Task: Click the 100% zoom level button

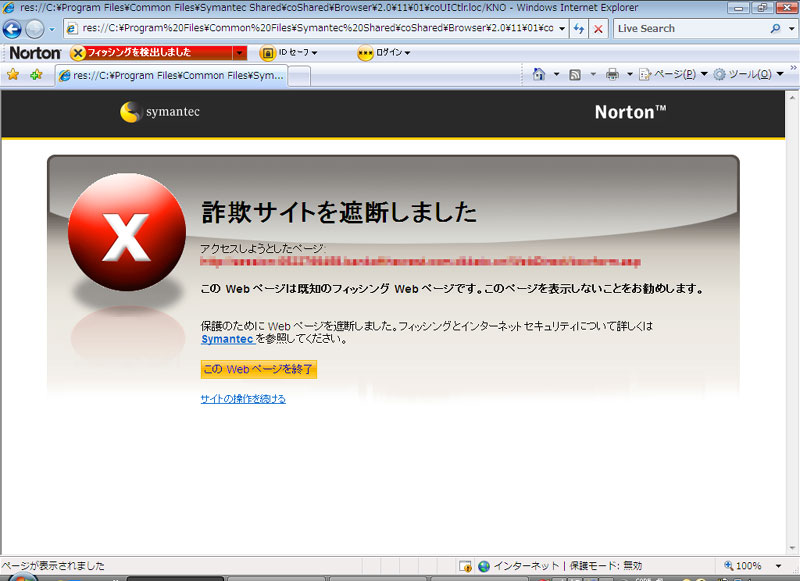Action: [x=743, y=566]
